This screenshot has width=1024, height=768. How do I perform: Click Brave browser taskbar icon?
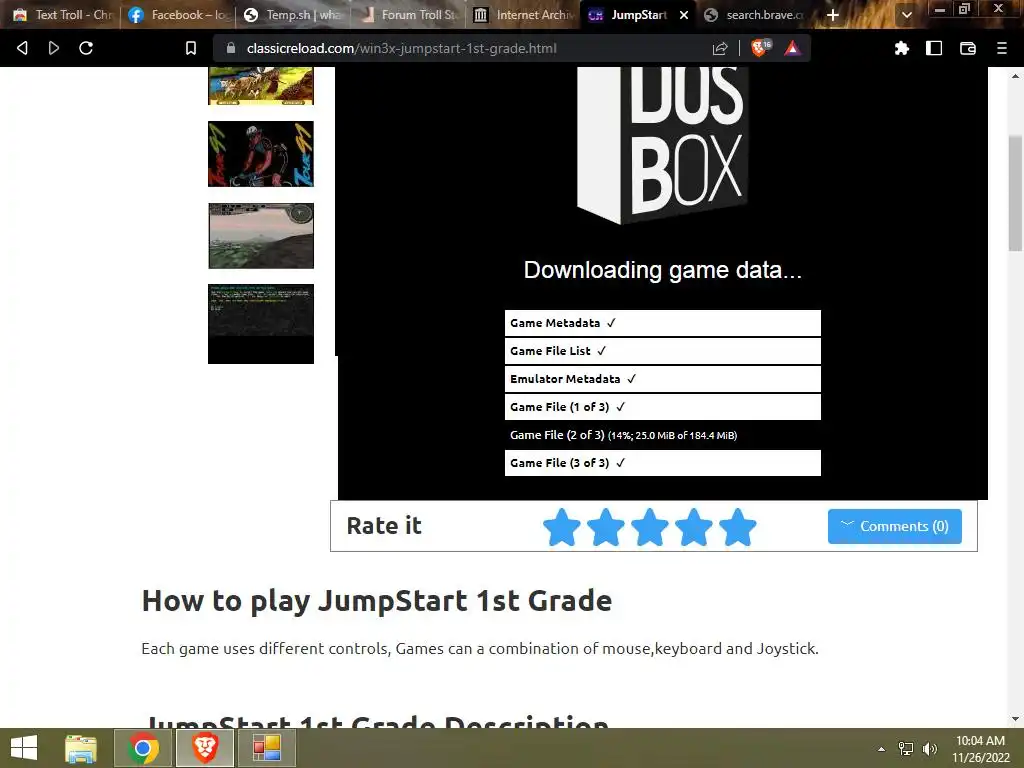point(204,748)
